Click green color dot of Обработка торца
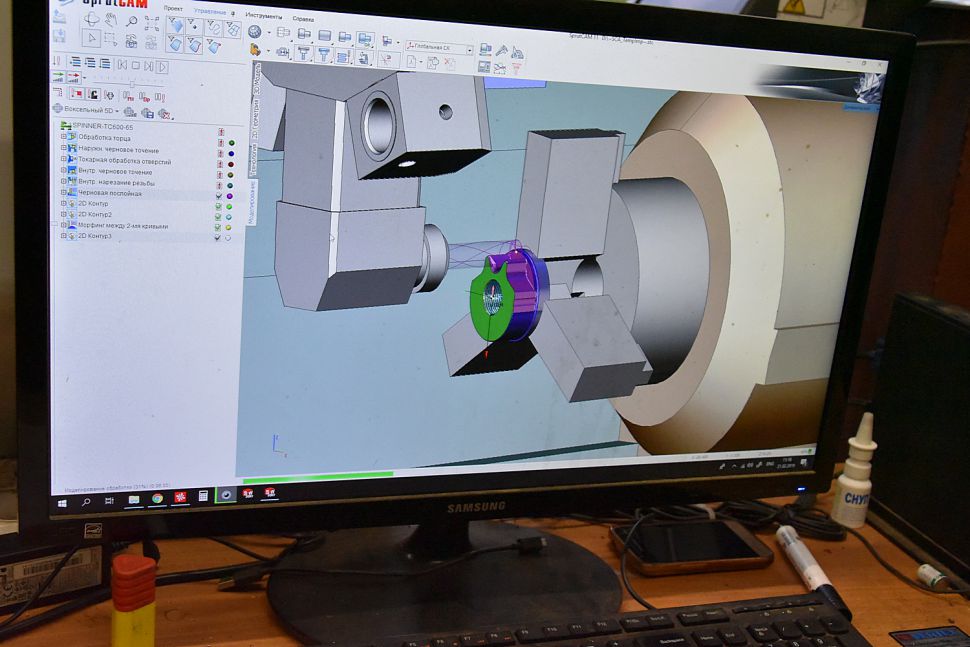 (x=232, y=143)
